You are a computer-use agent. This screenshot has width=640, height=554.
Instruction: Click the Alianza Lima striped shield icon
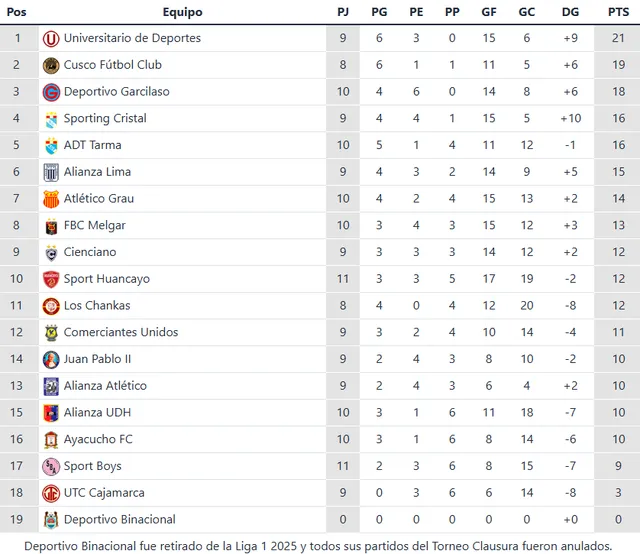click(x=51, y=172)
